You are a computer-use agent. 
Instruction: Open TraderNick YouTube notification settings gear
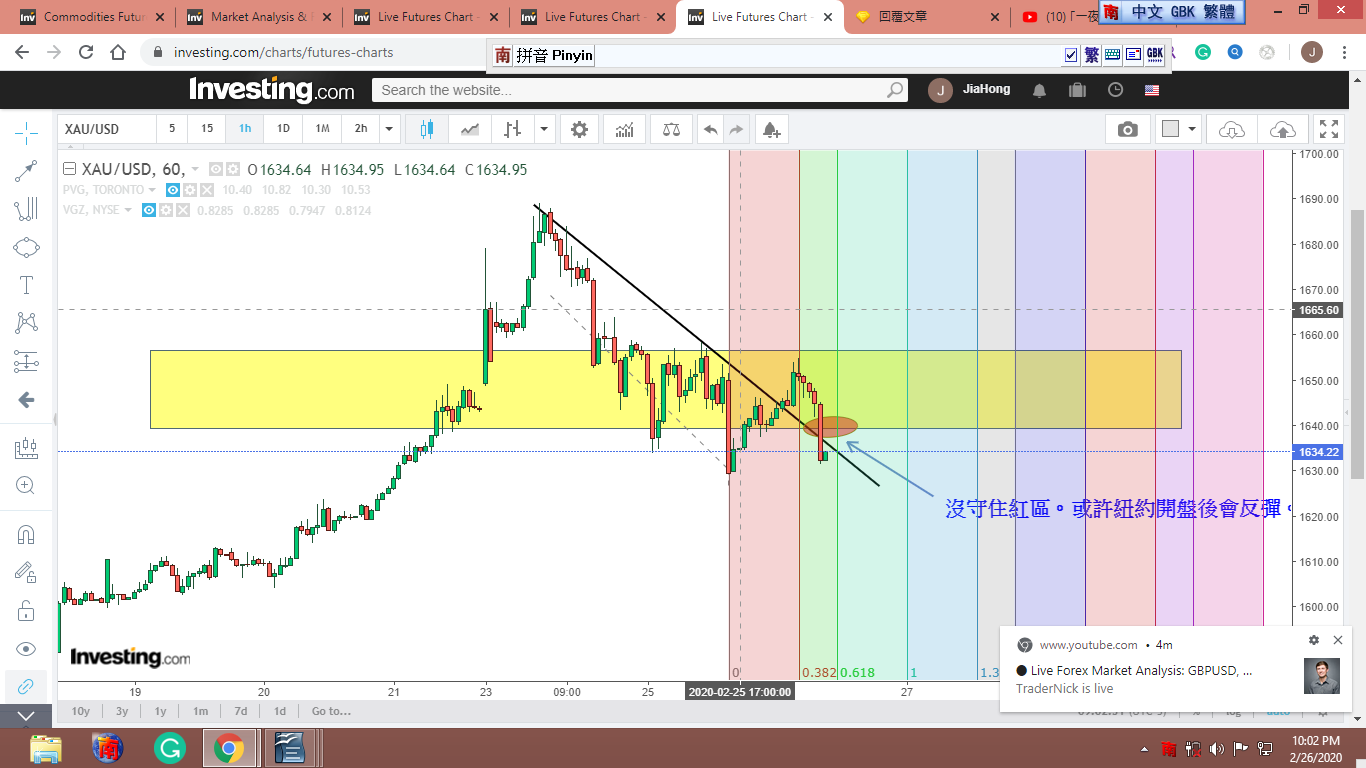(x=1314, y=640)
